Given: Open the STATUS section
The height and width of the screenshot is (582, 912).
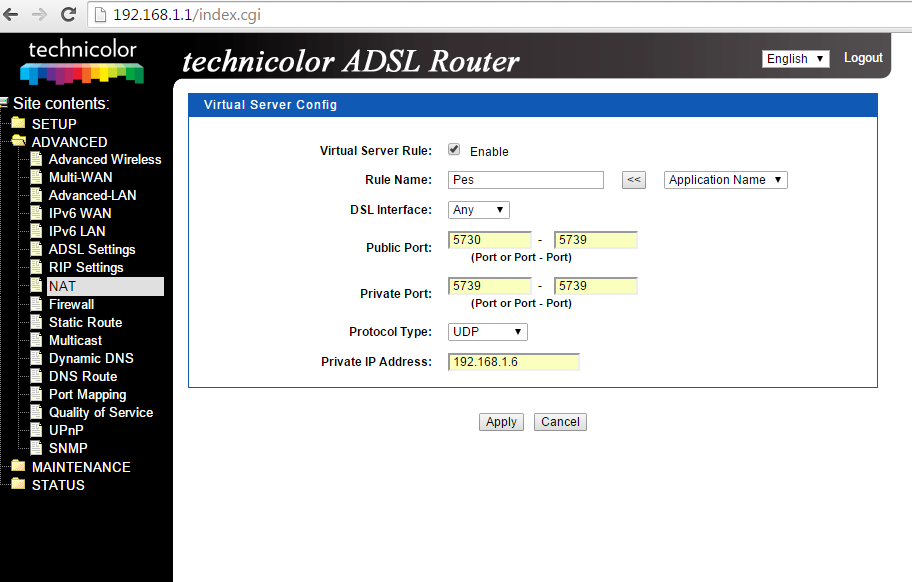Looking at the screenshot, I should pyautogui.click(x=58, y=485).
